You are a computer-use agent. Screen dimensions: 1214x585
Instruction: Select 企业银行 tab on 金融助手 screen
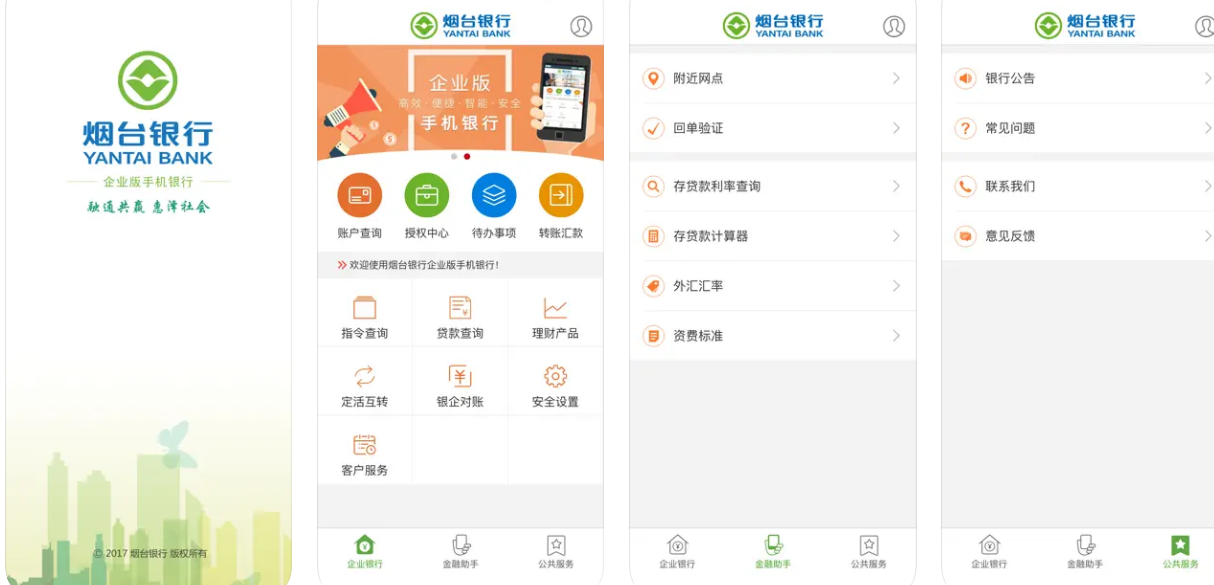677,552
